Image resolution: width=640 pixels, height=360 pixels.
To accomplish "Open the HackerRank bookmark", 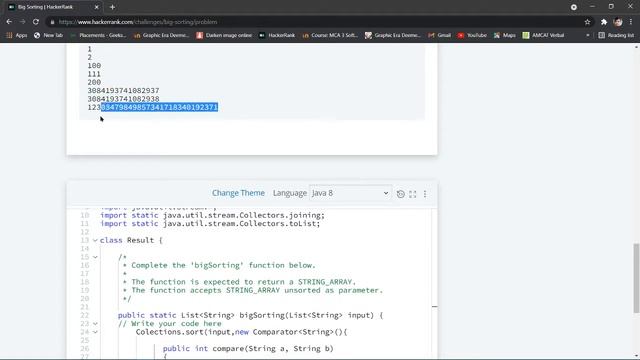I will (277, 36).
